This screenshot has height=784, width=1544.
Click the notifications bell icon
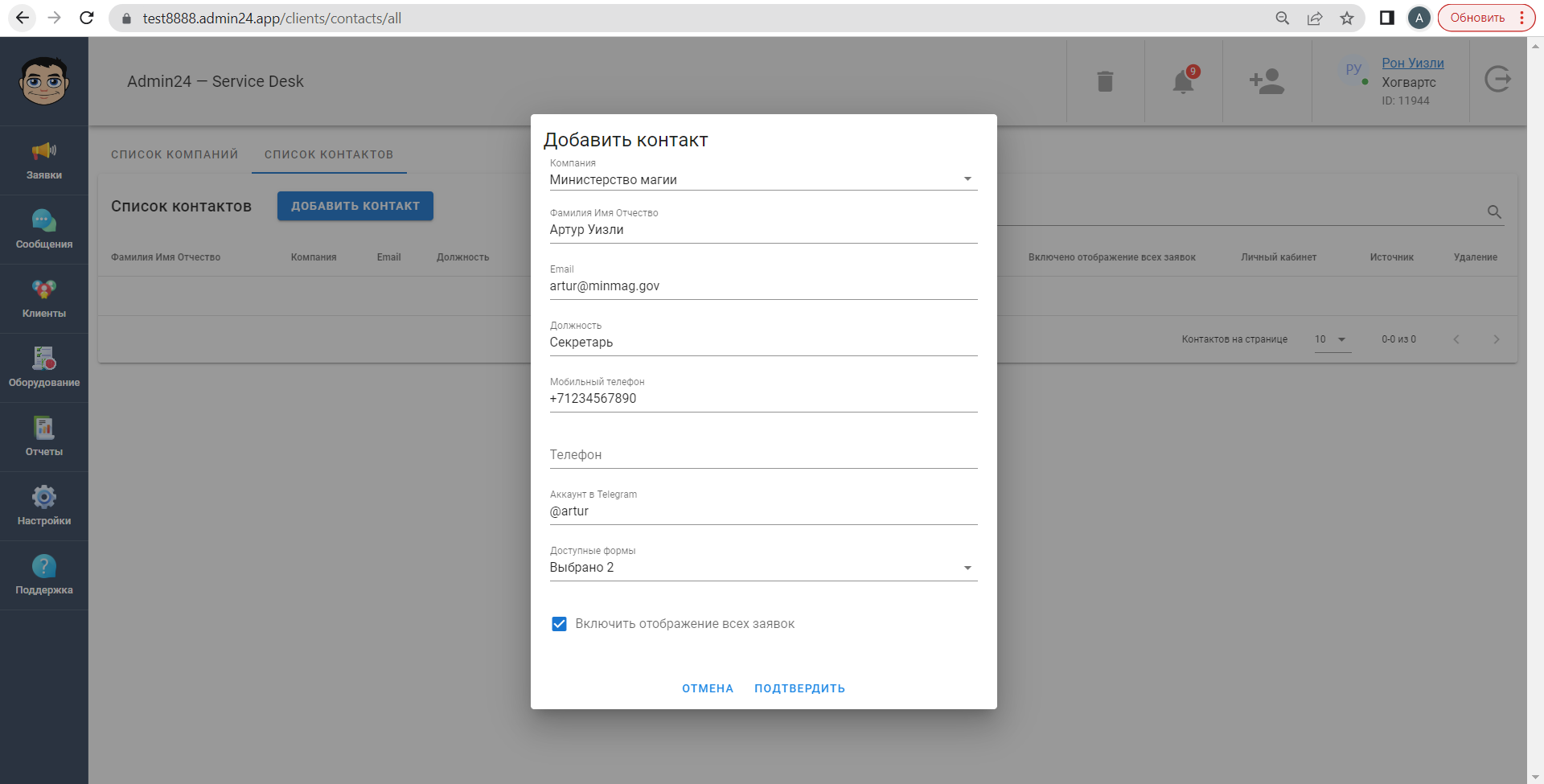pos(1183,81)
